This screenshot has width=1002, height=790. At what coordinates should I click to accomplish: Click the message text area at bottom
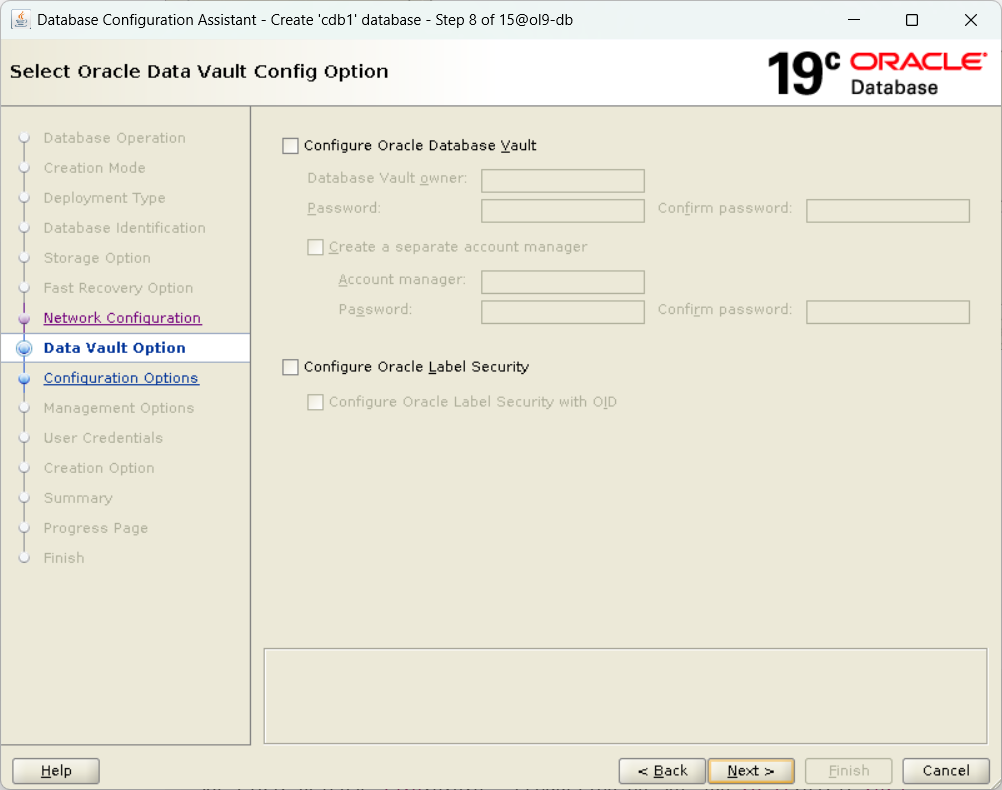[x=626, y=697]
